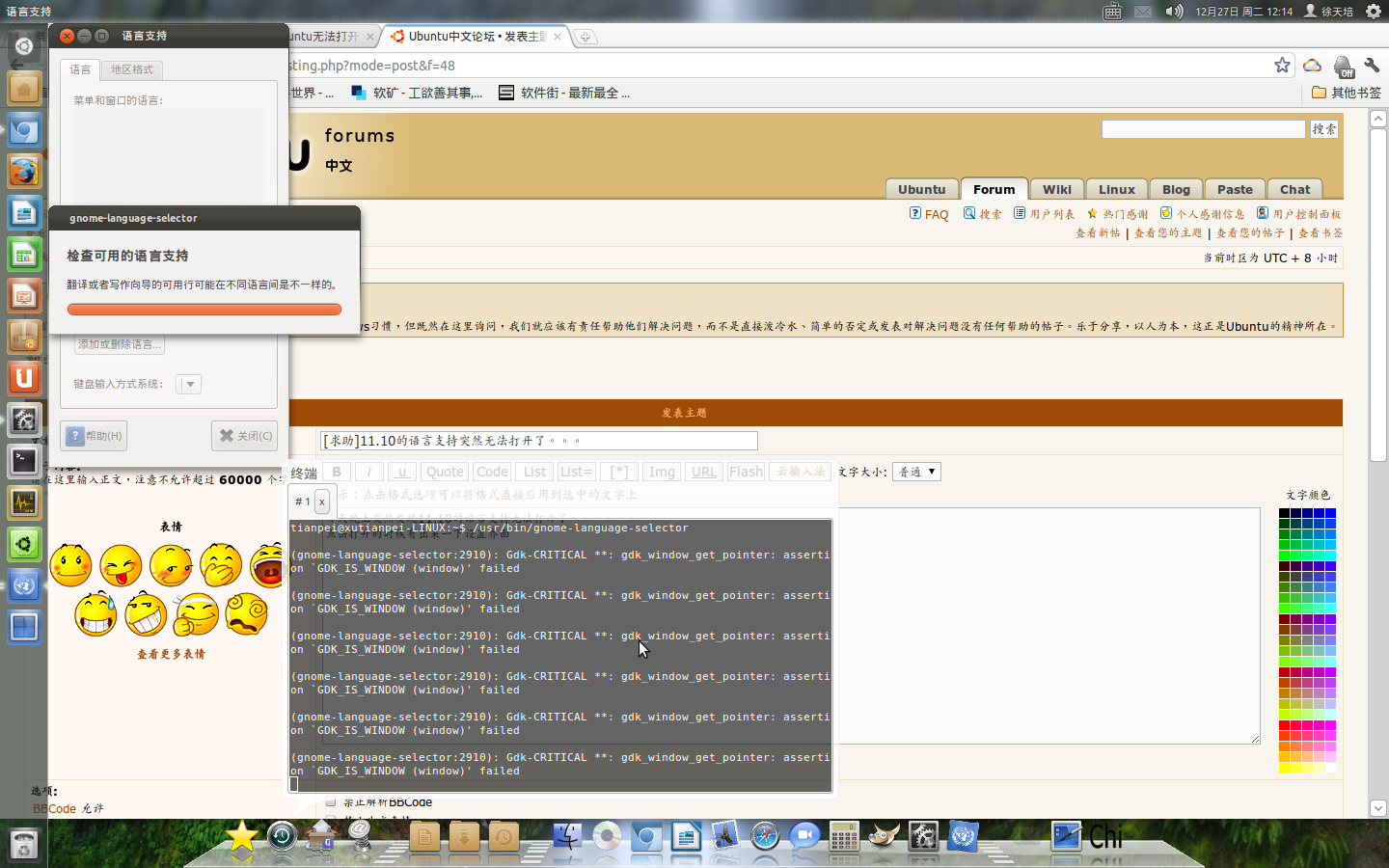Click the 添加或删除语言 button
Screen dimensions: 1389x868
[x=120, y=344]
